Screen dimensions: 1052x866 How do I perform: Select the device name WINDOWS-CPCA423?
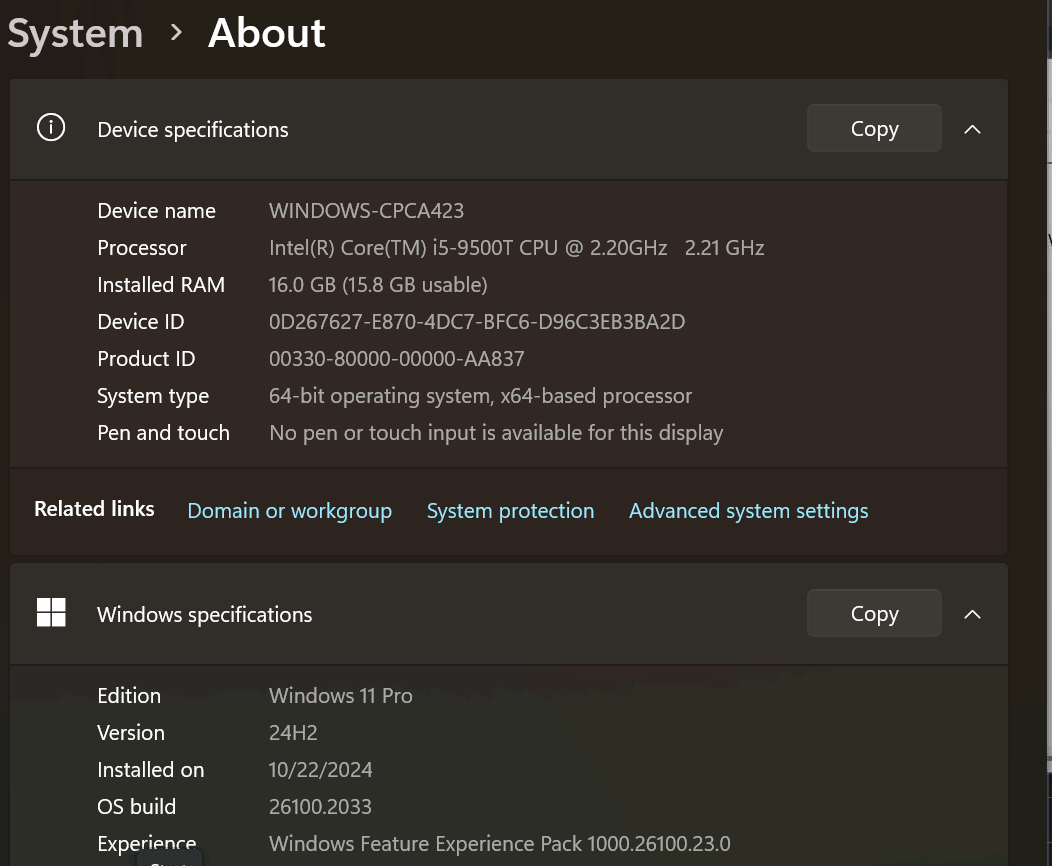point(366,211)
